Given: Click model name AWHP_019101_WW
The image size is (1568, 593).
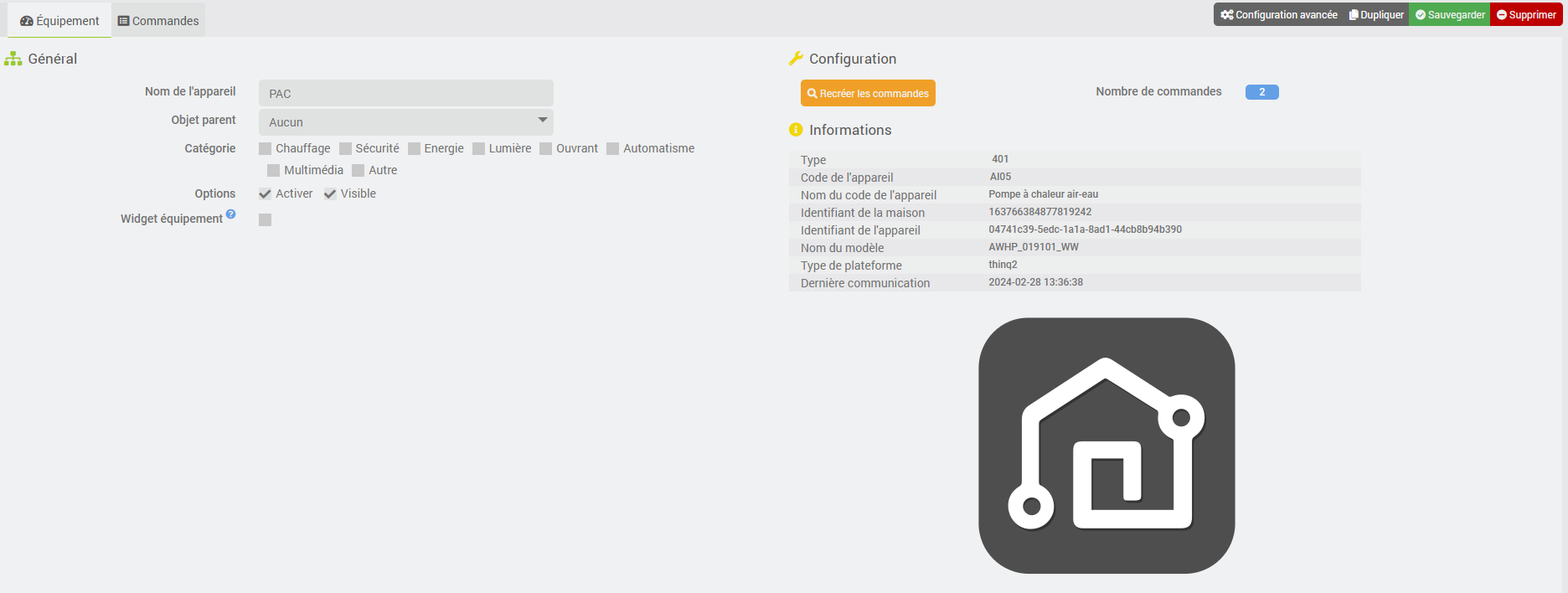Looking at the screenshot, I should tap(1034, 247).
